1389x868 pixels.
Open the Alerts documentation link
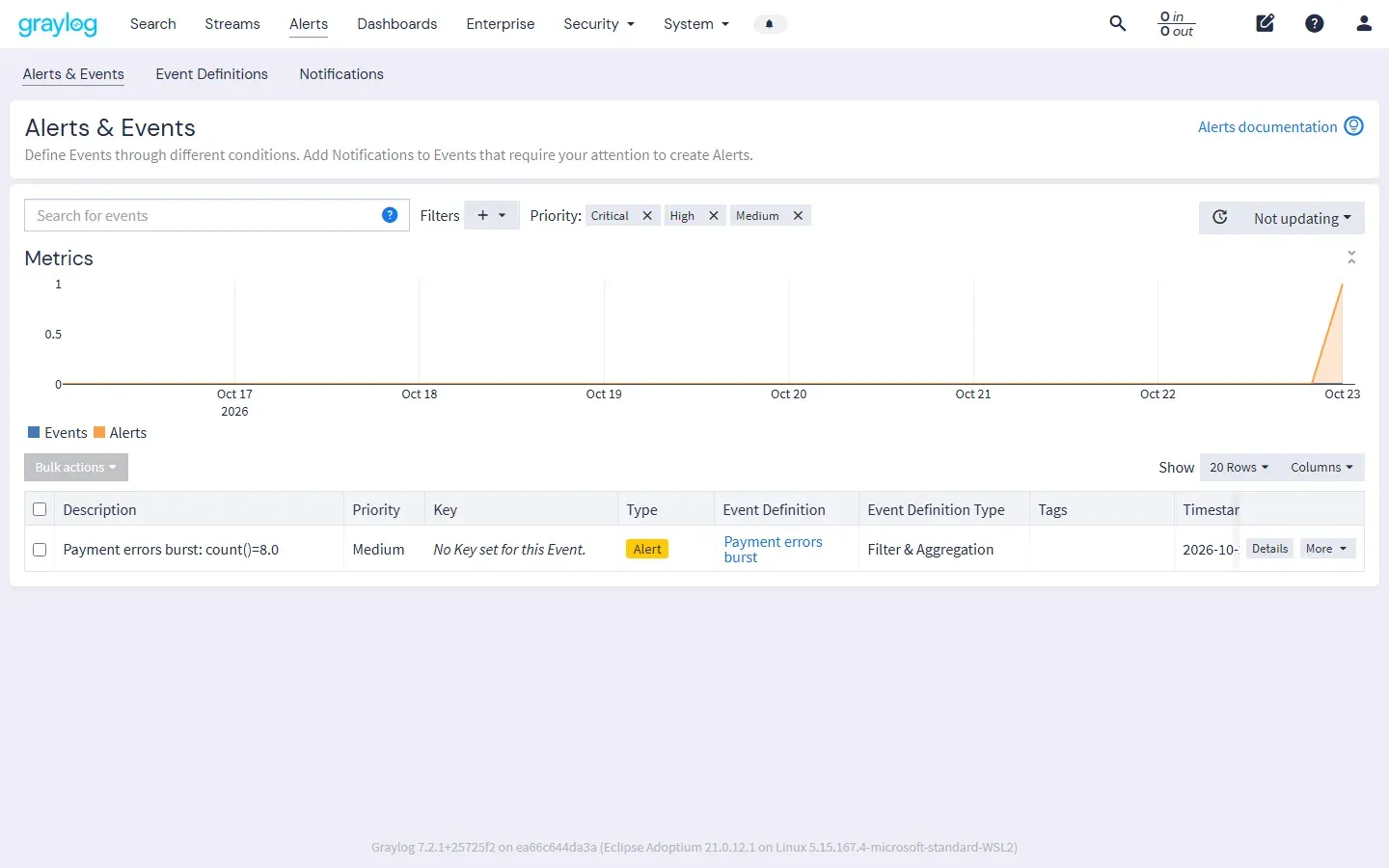1267,127
